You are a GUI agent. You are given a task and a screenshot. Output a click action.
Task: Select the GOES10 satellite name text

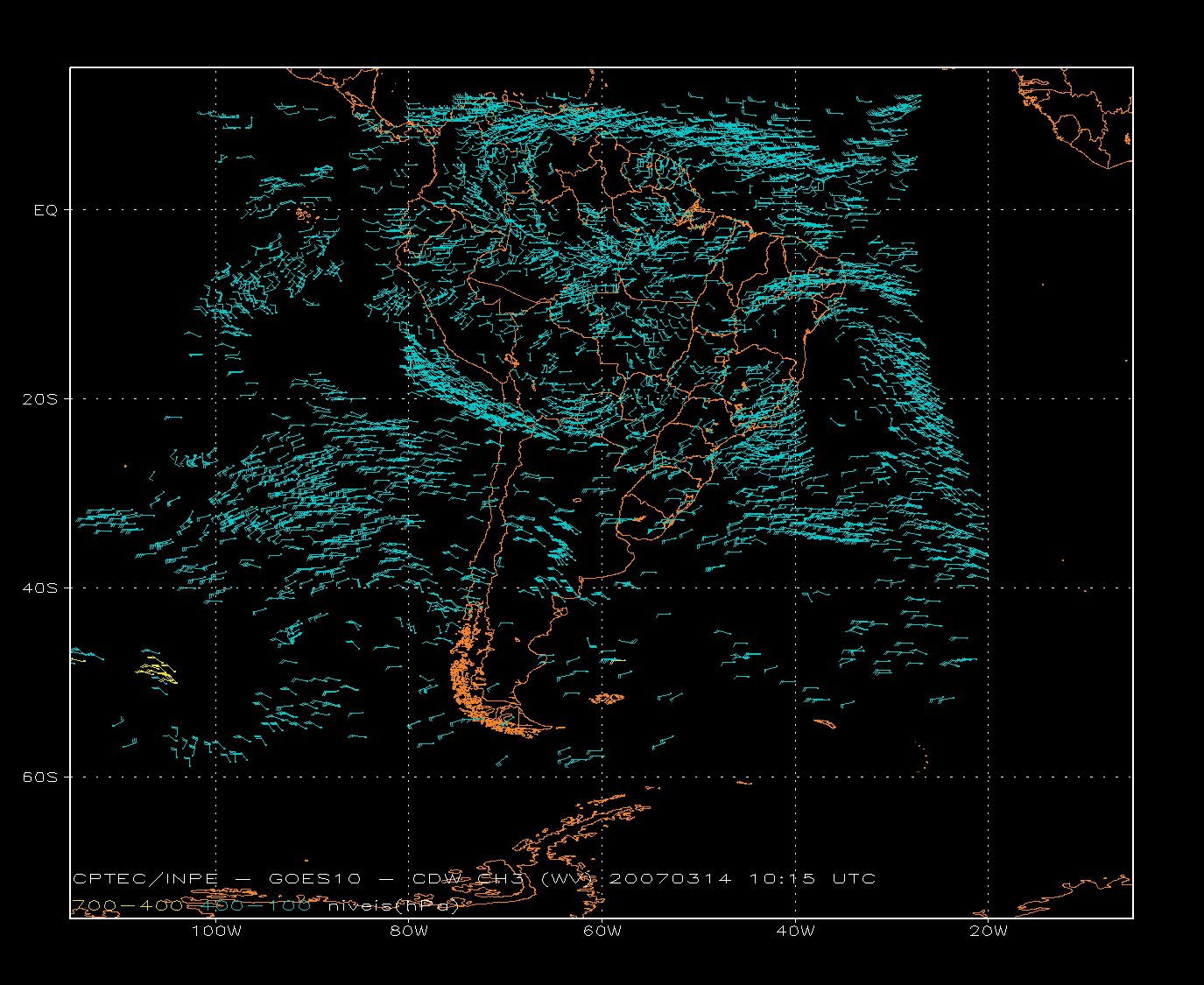(x=315, y=879)
